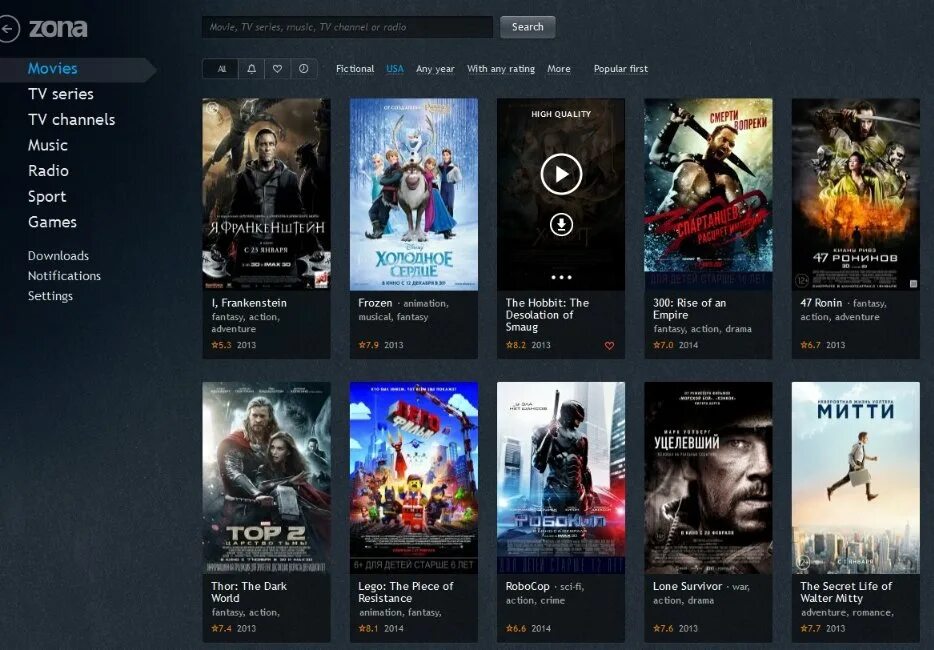View Notifications in the sidebar
Screen dimensions: 934x650
click(64, 276)
